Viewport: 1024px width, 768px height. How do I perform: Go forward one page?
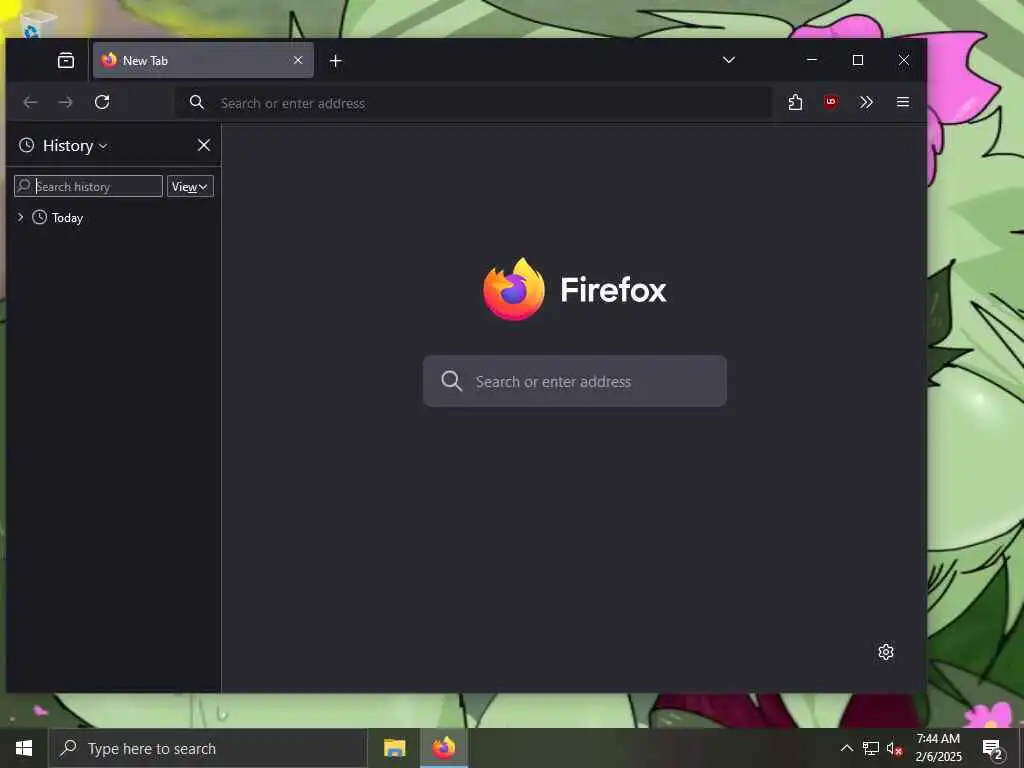[65, 102]
